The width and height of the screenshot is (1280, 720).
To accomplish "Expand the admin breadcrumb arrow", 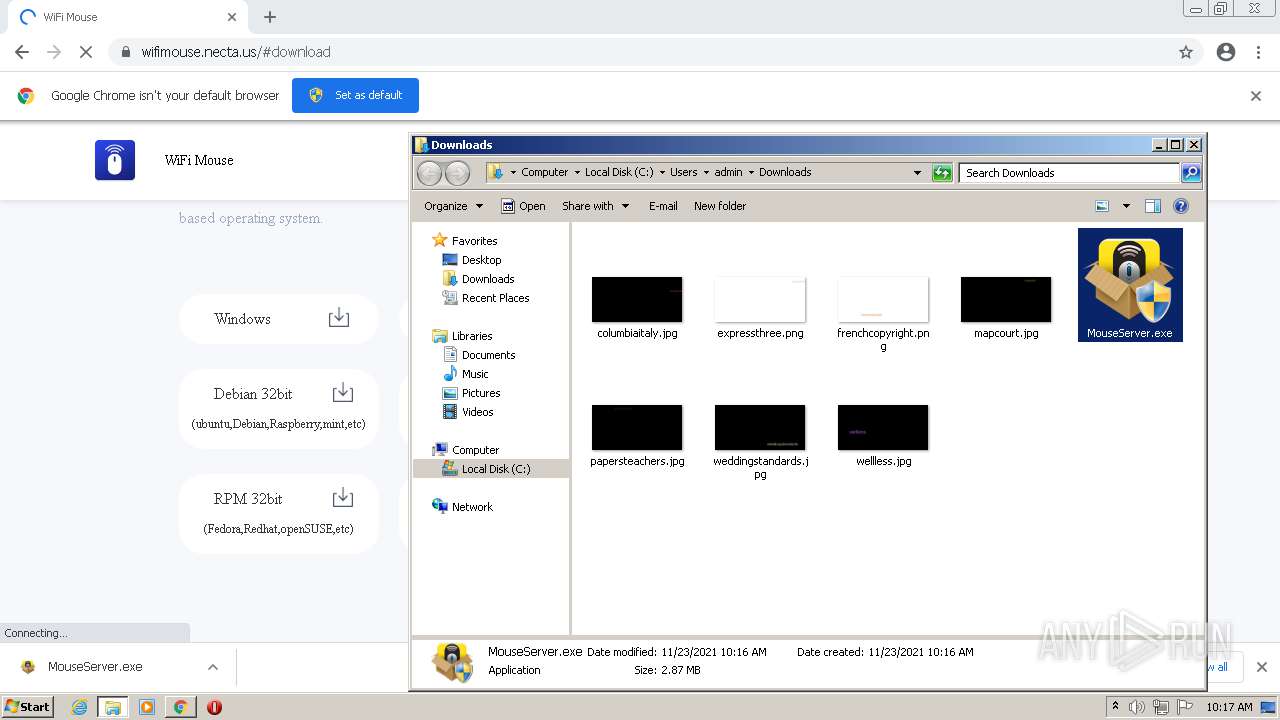I will (x=751, y=172).
